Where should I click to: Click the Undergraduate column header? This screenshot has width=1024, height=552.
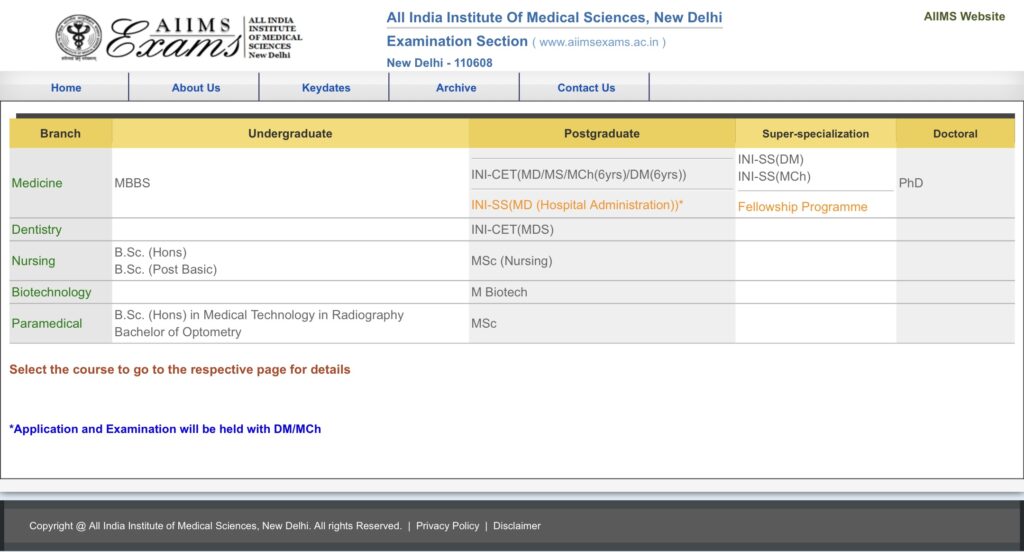(290, 133)
